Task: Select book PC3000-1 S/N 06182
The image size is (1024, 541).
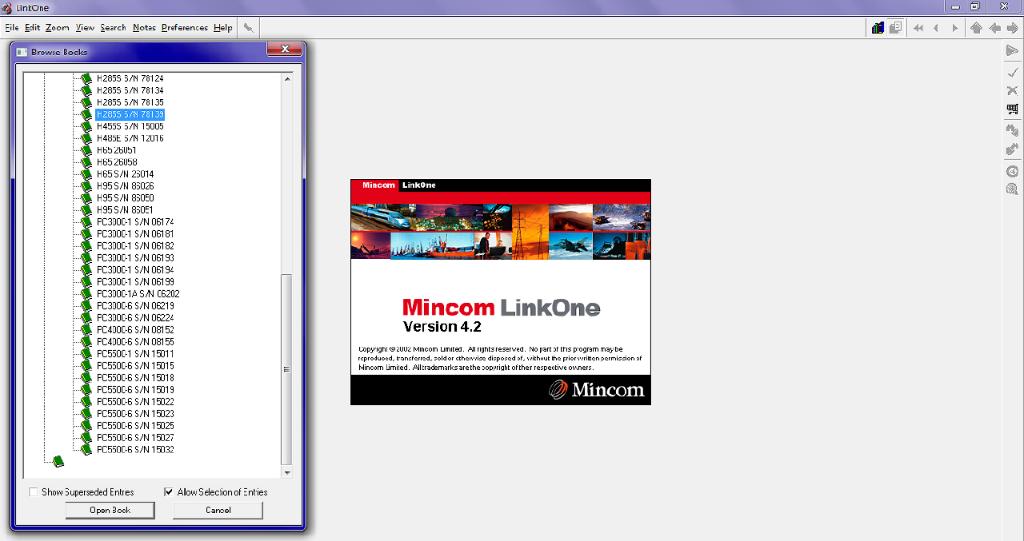Action: pos(135,246)
